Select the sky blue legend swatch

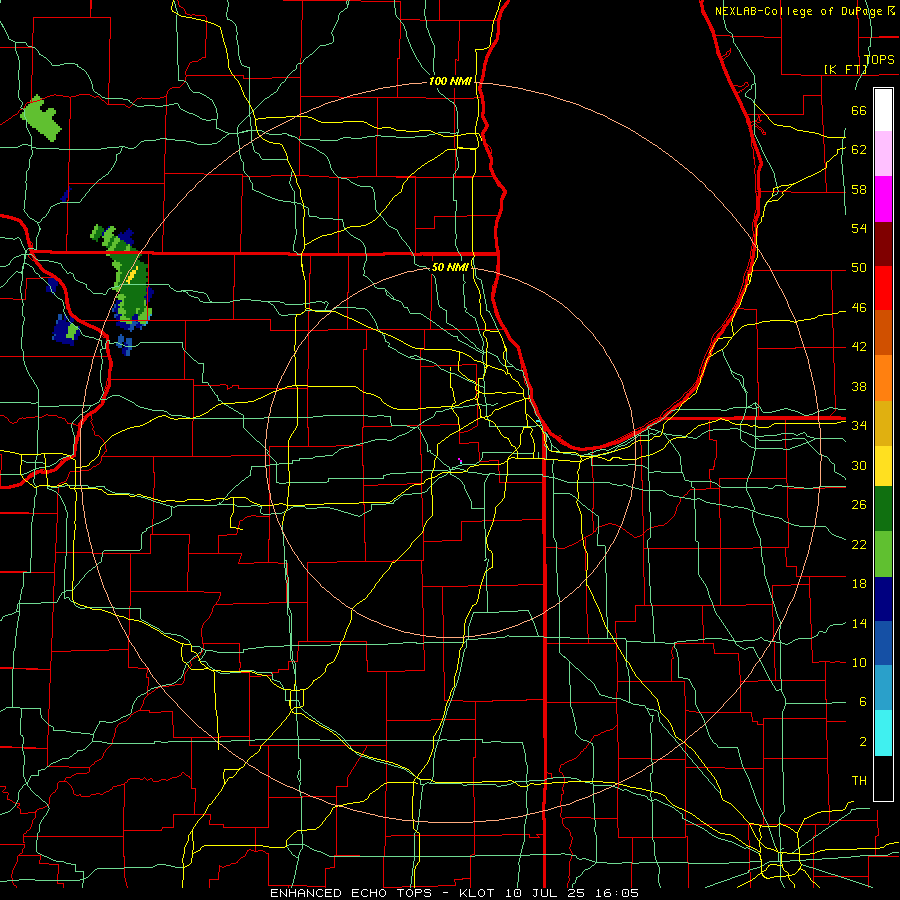[x=883, y=688]
